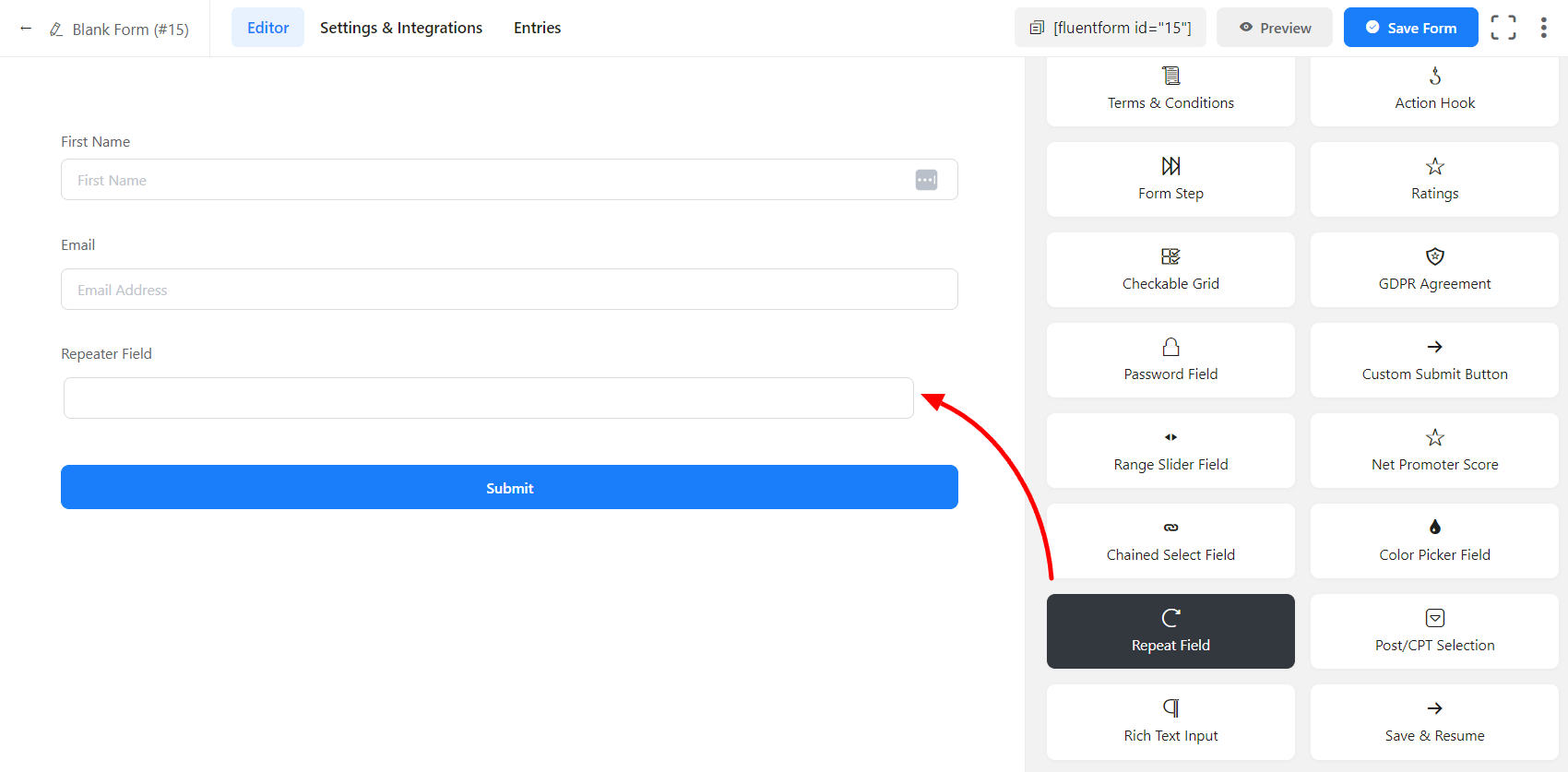Open the three-dot more options menu

click(x=1543, y=28)
